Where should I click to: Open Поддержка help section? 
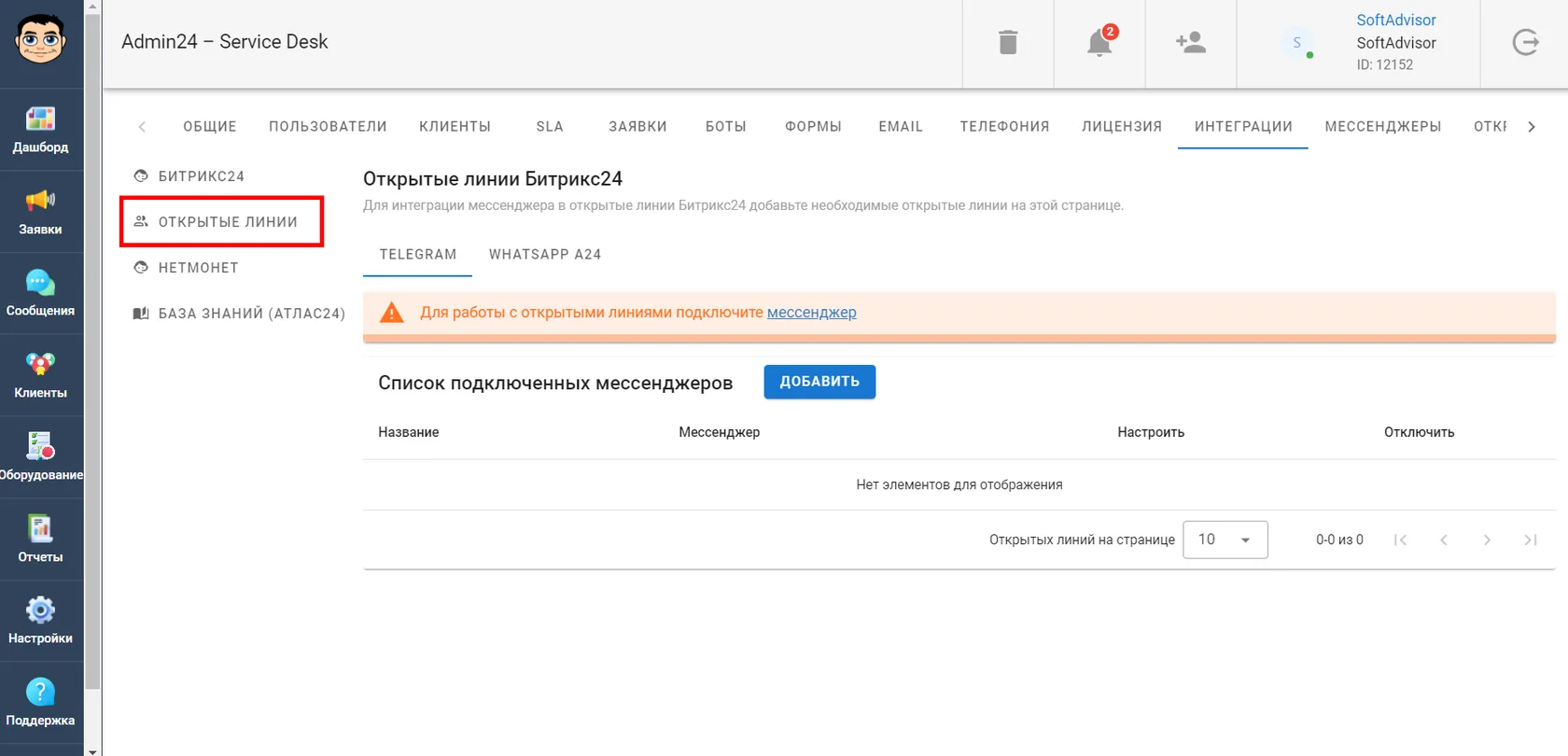click(41, 703)
